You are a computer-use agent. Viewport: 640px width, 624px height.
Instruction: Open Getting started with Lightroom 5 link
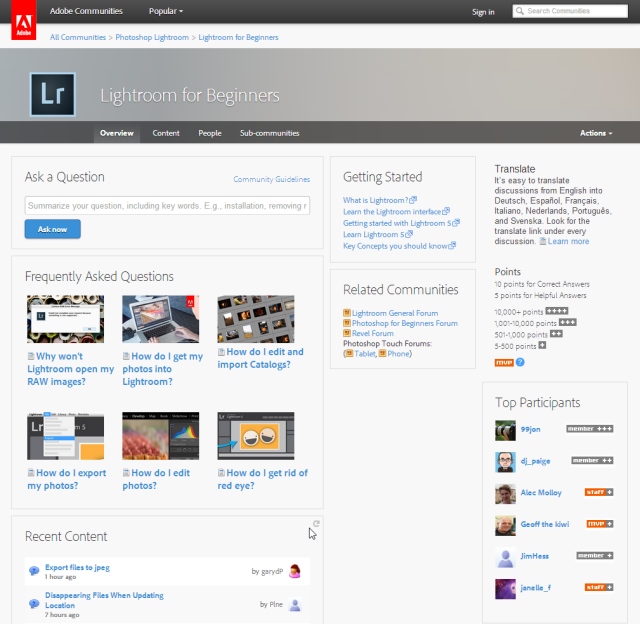397,223
